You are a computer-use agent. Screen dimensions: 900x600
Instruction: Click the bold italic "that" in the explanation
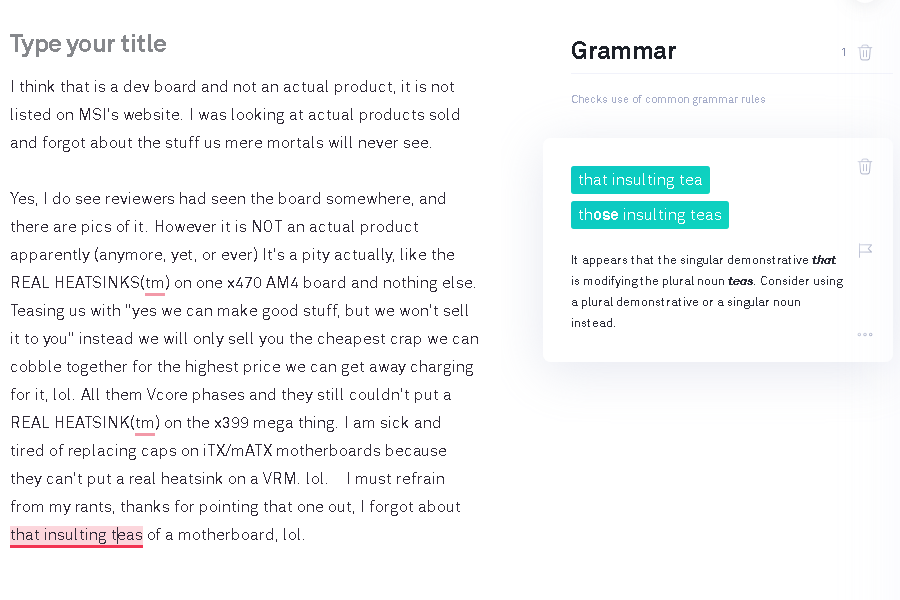(823, 260)
